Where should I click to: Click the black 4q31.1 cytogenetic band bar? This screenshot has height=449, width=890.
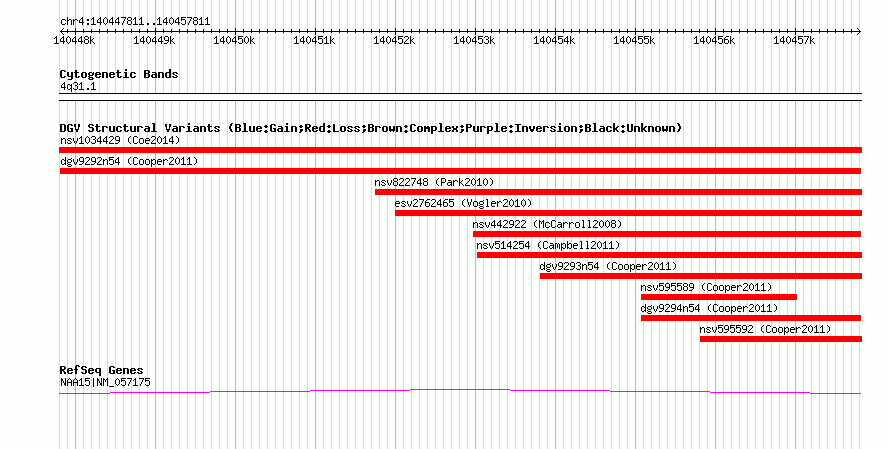tap(460, 97)
